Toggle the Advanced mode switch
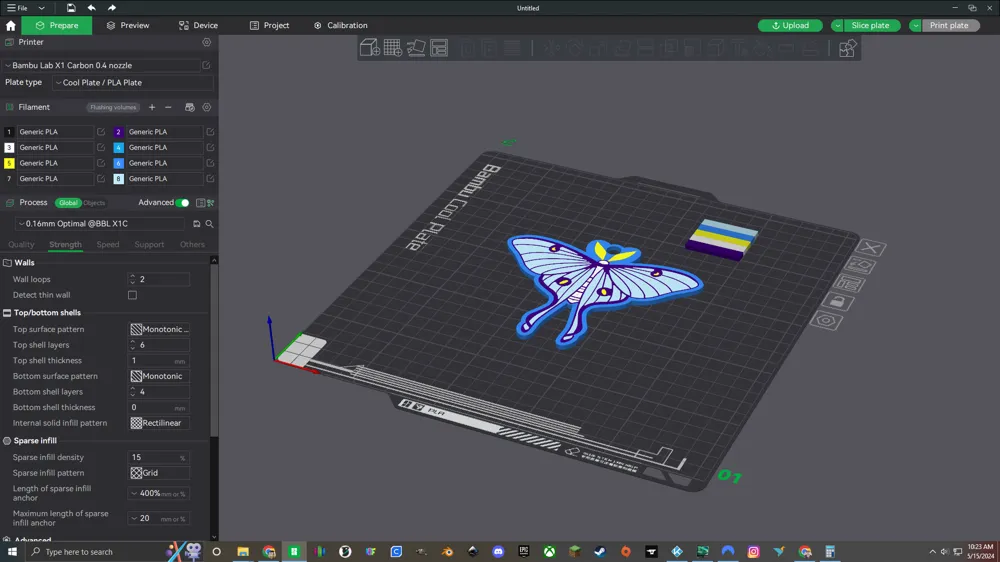This screenshot has height=562, width=1000. pos(182,203)
